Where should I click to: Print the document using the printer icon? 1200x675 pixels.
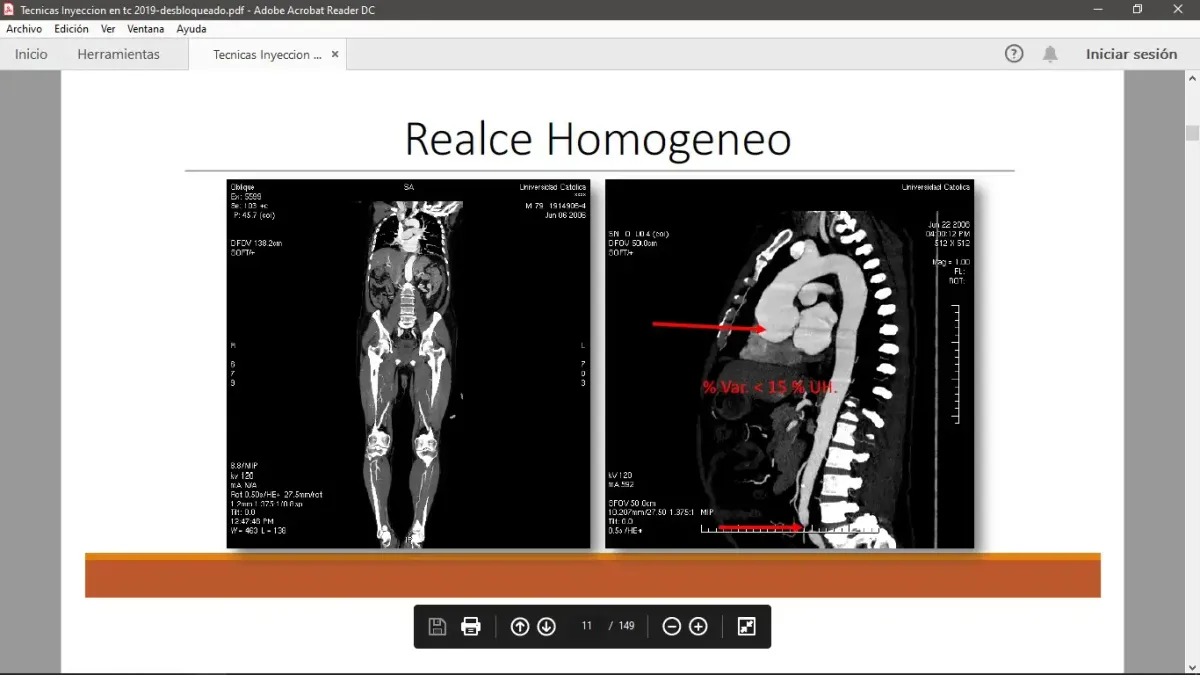471,627
